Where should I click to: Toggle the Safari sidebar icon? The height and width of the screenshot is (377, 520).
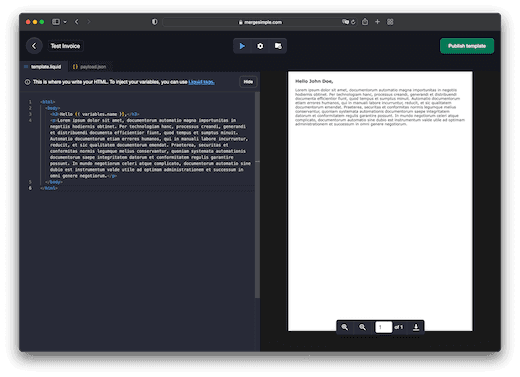pyautogui.click(x=56, y=22)
